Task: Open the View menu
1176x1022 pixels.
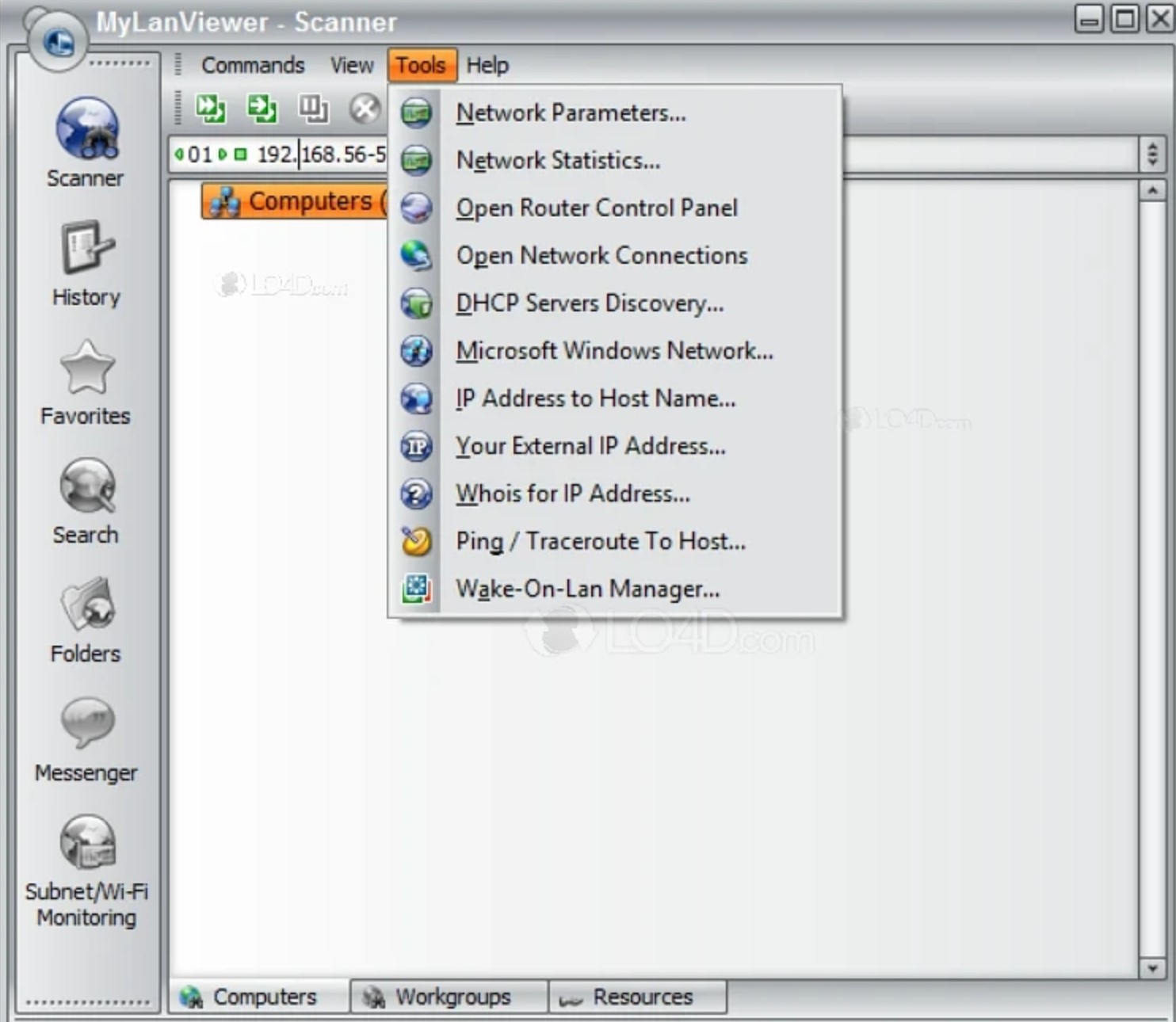Action: (x=352, y=65)
